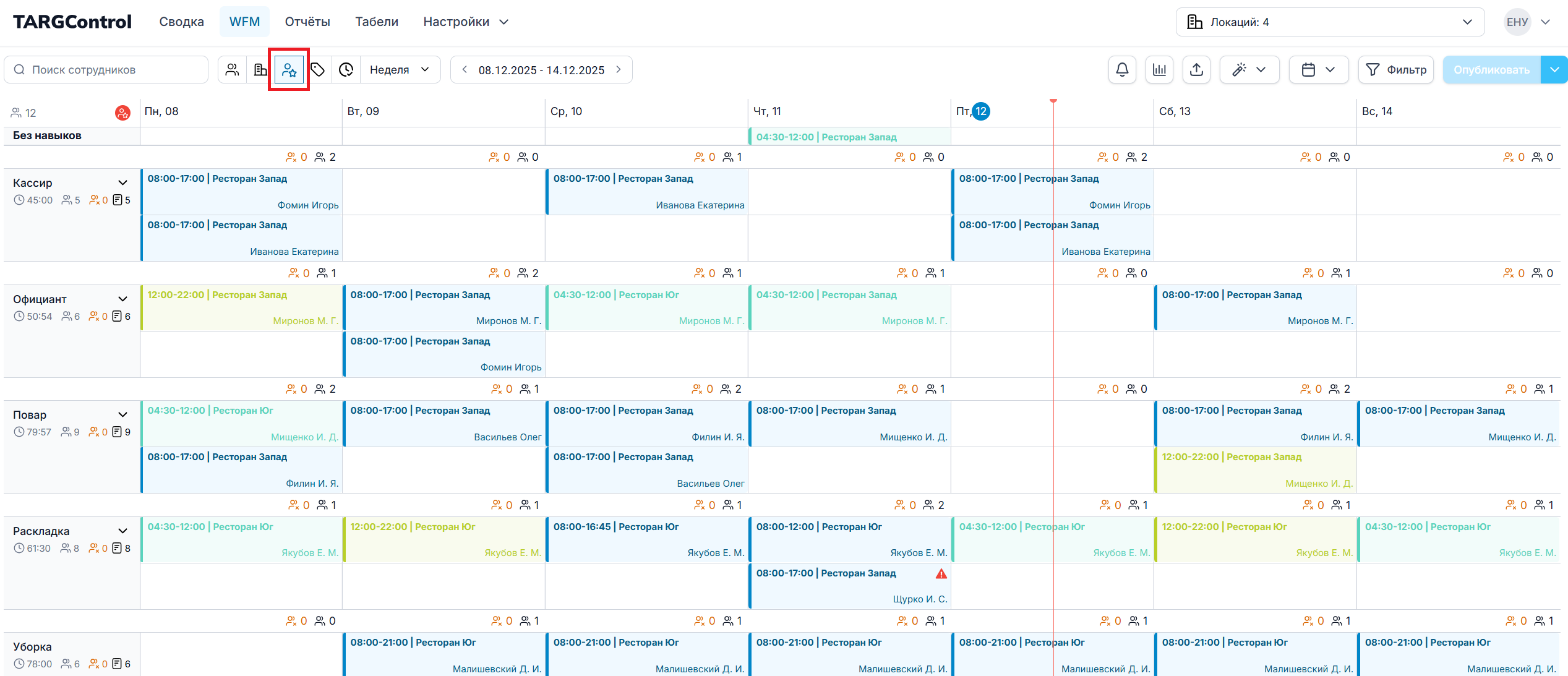This screenshot has width=1568, height=676.
Task: Collapse the Повар skill group
Action: pyautogui.click(x=122, y=415)
